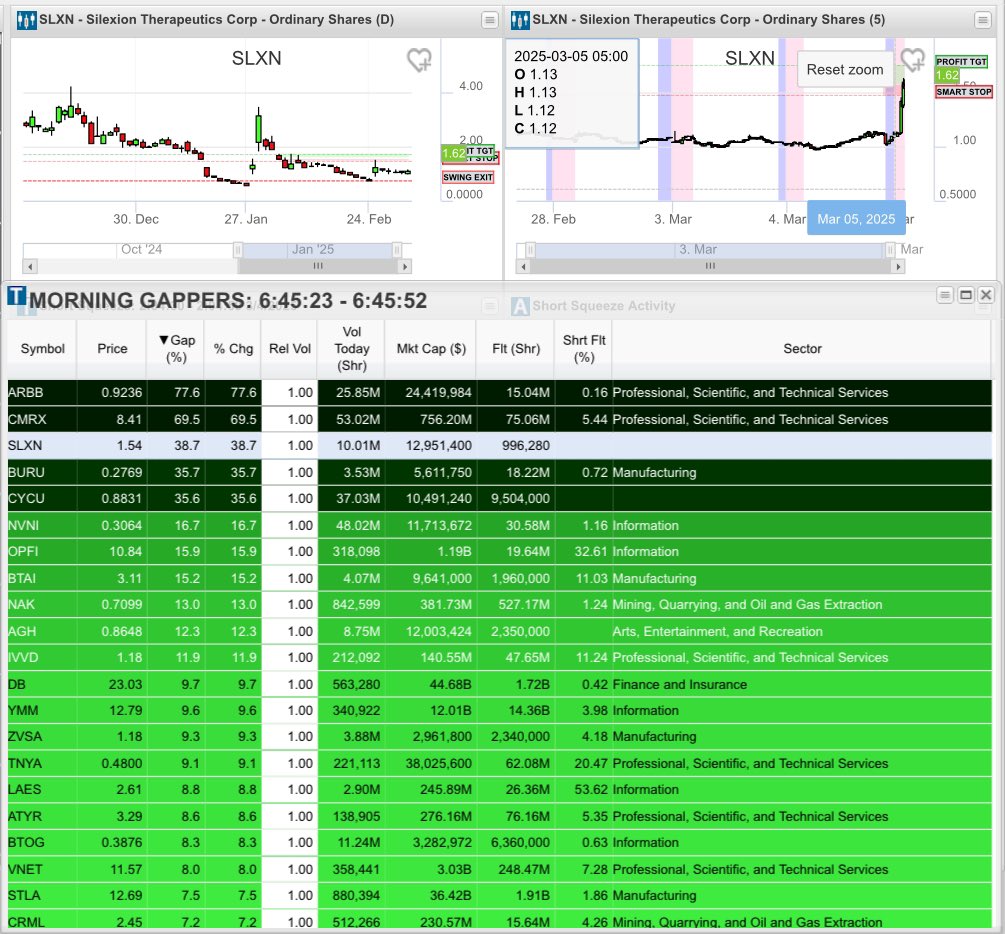
Task: Sort by the Price column header
Action: 112,349
